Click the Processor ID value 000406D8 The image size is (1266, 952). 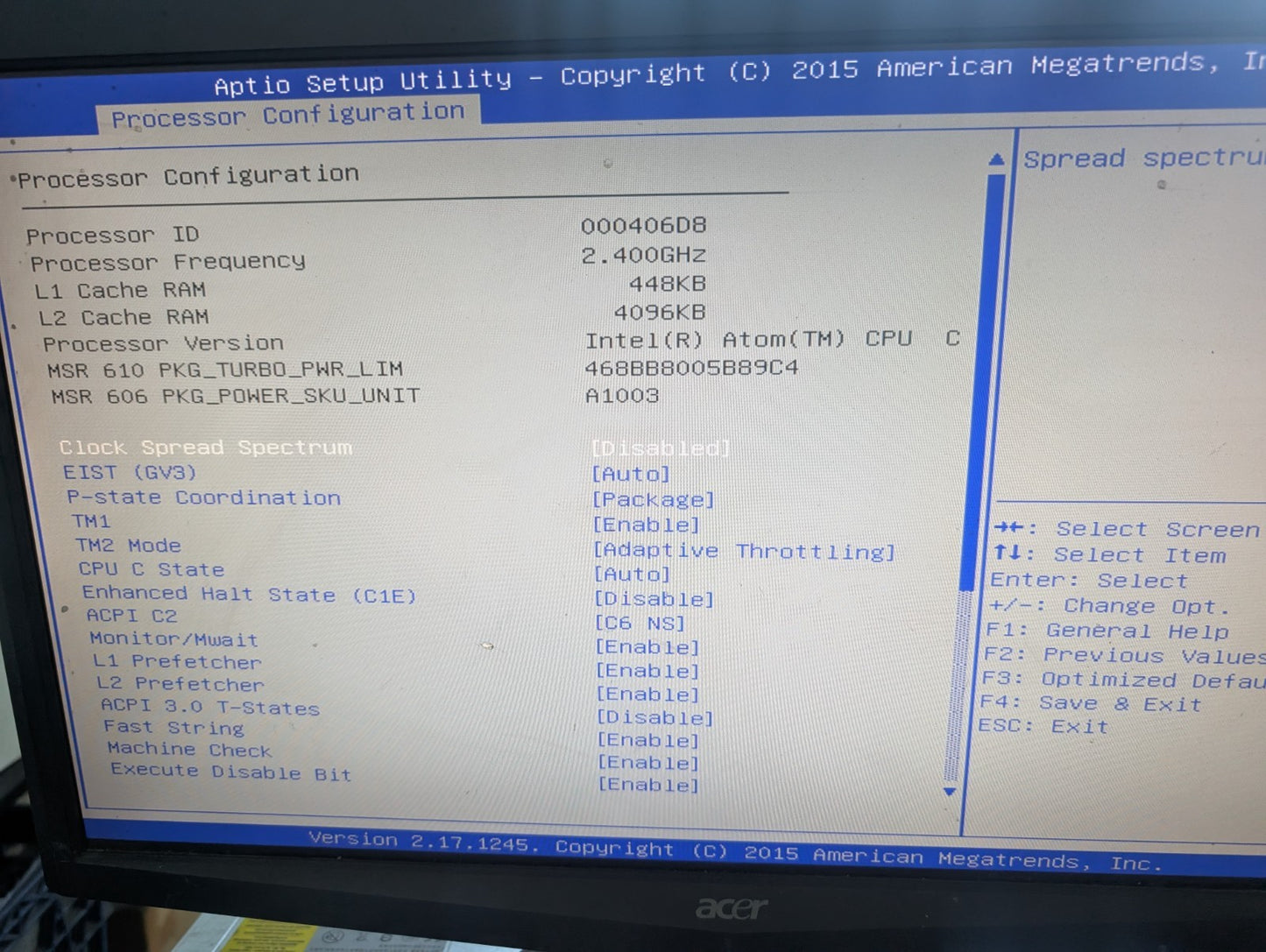click(643, 226)
